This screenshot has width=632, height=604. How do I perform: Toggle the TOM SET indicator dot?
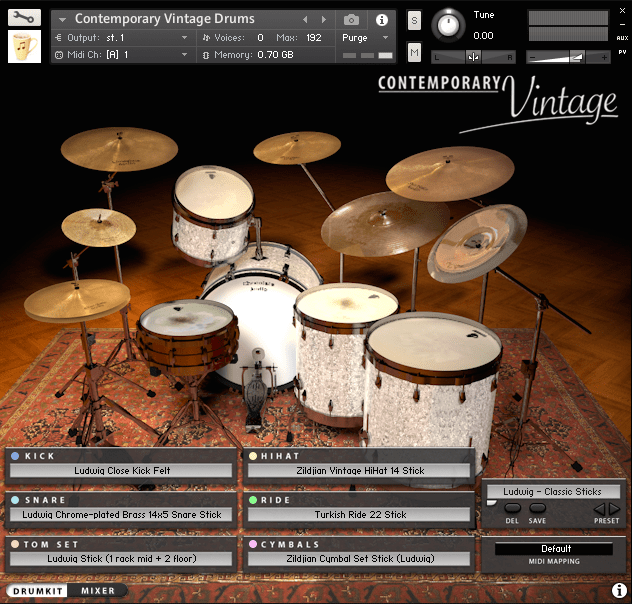[x=15, y=544]
